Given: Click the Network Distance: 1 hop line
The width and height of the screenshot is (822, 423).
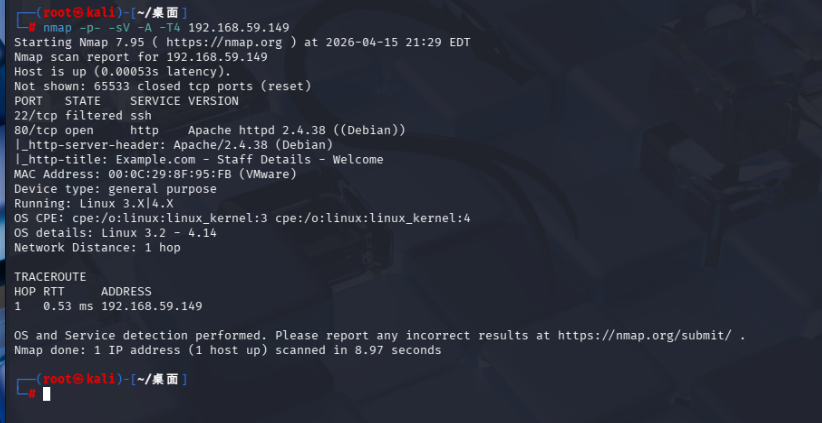Looking at the screenshot, I should tap(97, 247).
